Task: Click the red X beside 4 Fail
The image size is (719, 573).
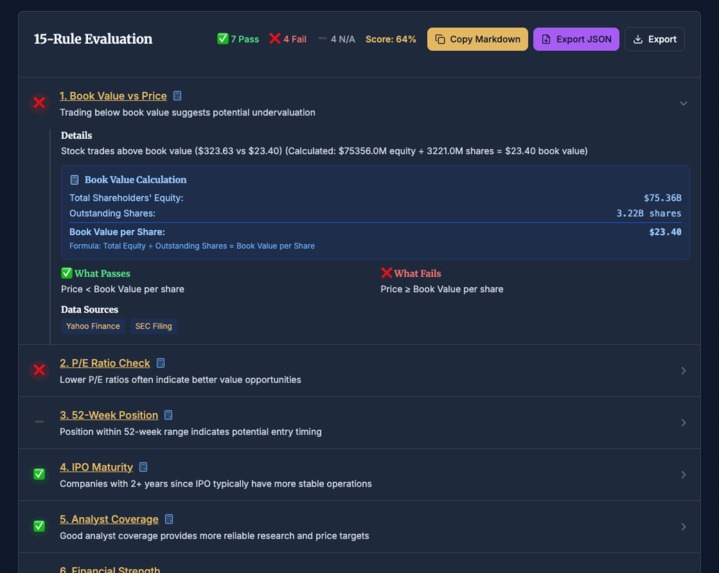Action: (275, 39)
